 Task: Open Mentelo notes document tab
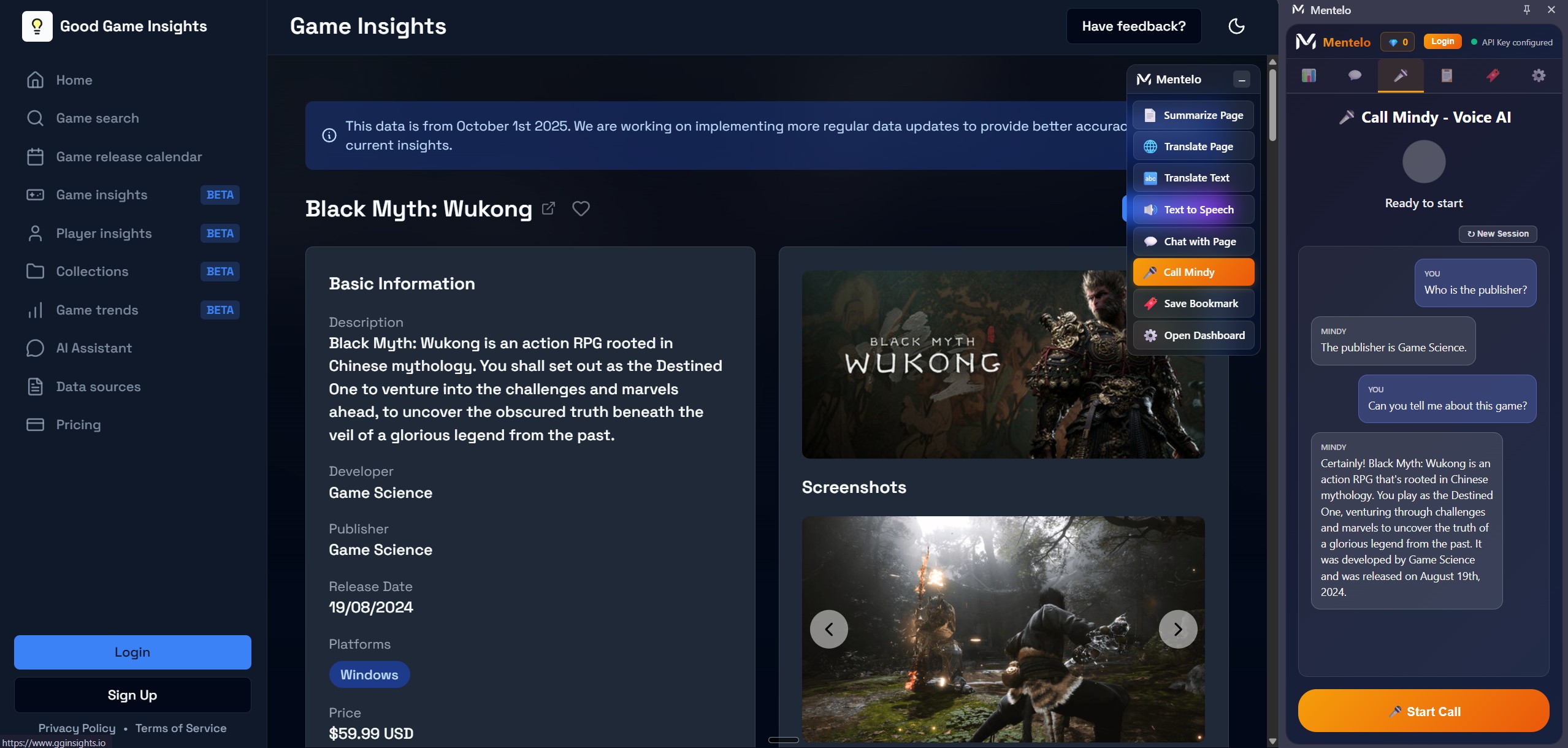click(1446, 75)
